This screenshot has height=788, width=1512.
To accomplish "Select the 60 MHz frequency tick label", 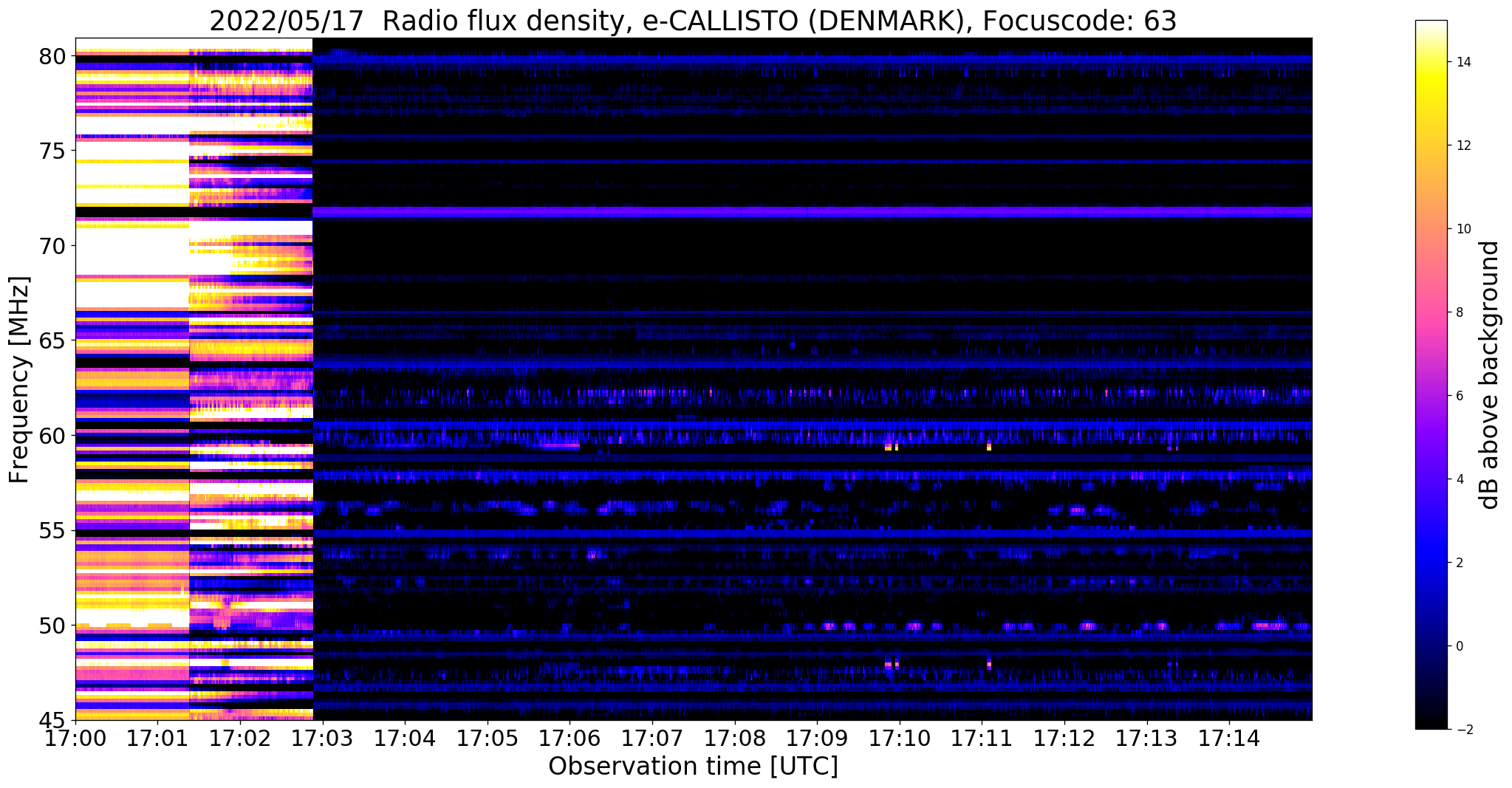I will coord(53,436).
